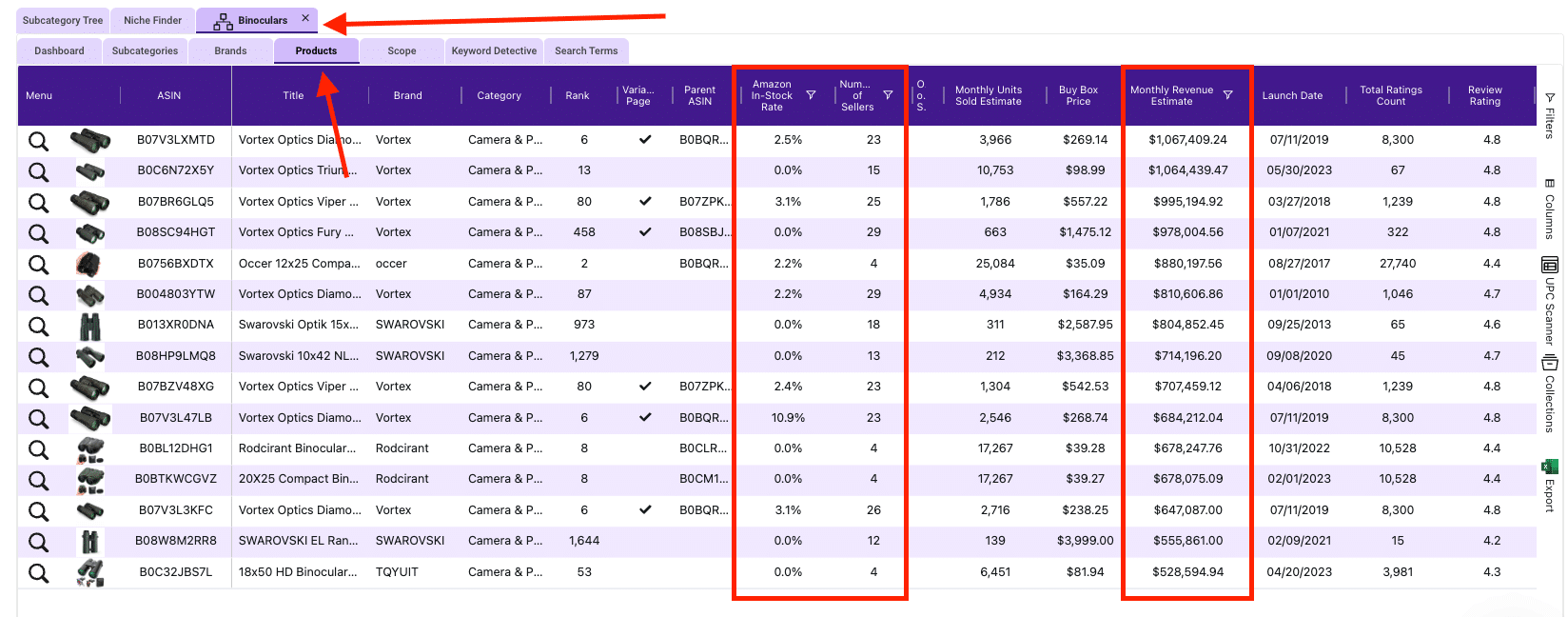Screen dimensions: 1568x617
Task: Open the Search Terms tab
Action: [x=586, y=51]
